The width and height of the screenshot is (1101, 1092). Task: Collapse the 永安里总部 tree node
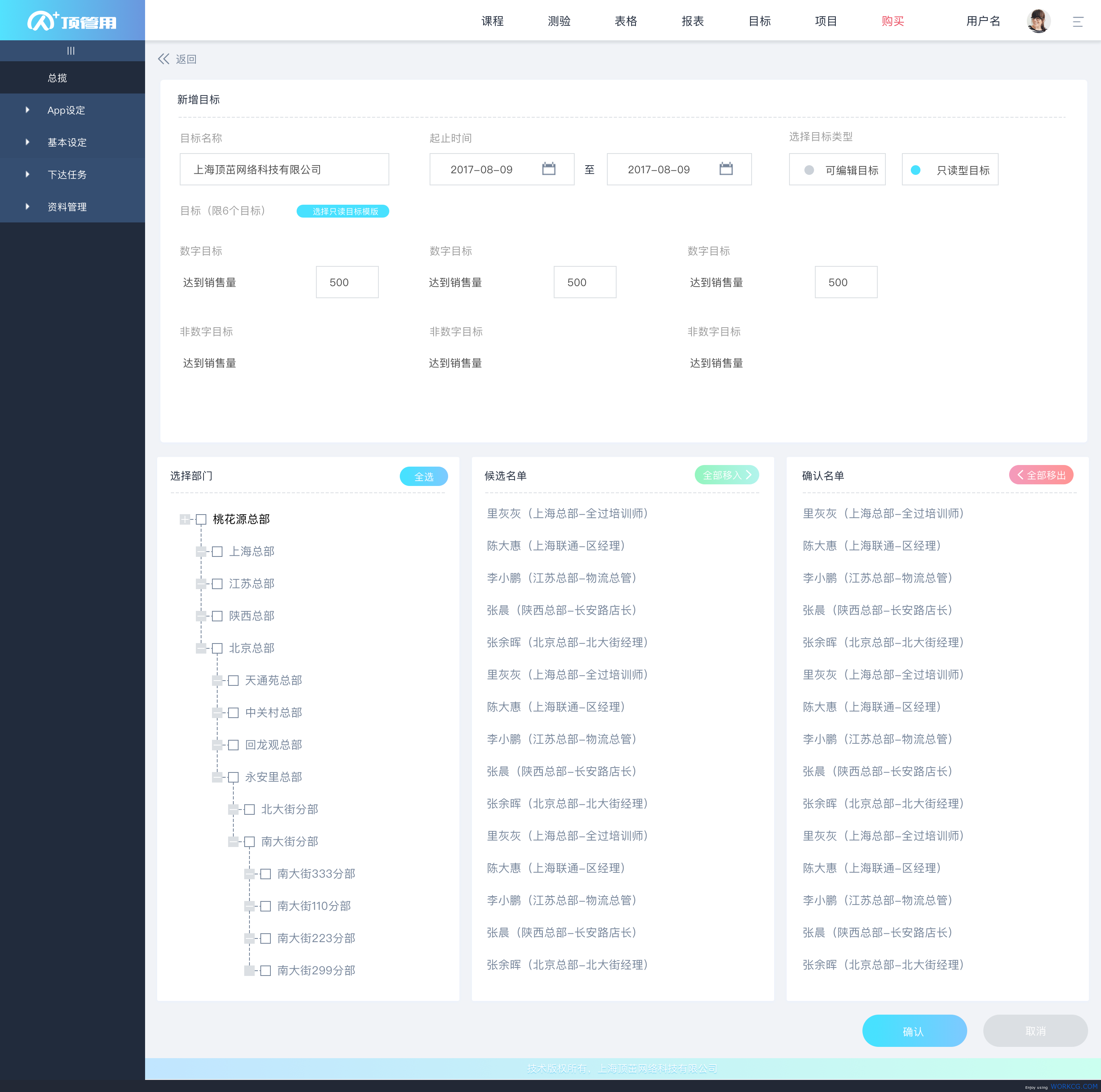click(x=216, y=777)
